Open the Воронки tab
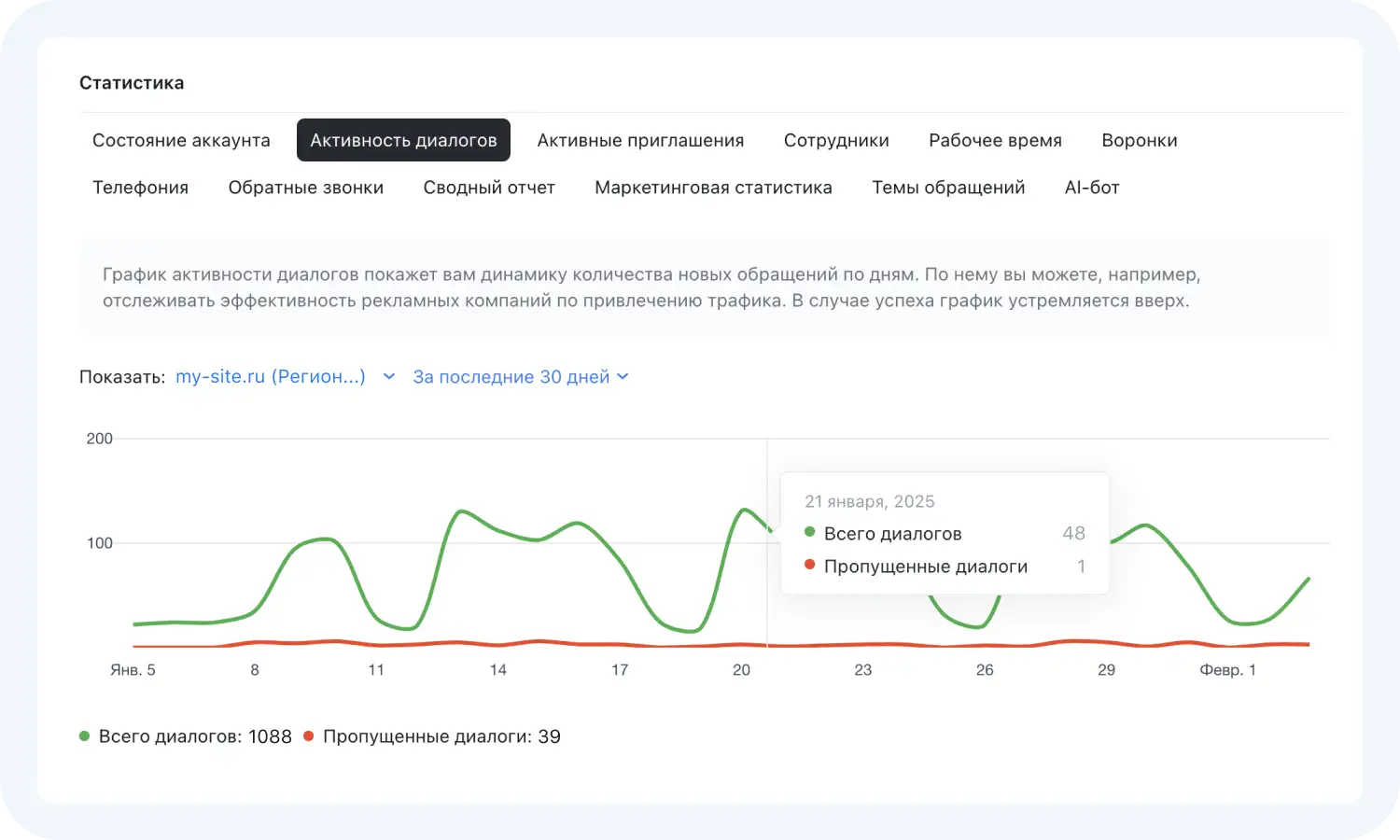Viewport: 1400px width, 840px height. (x=1139, y=140)
